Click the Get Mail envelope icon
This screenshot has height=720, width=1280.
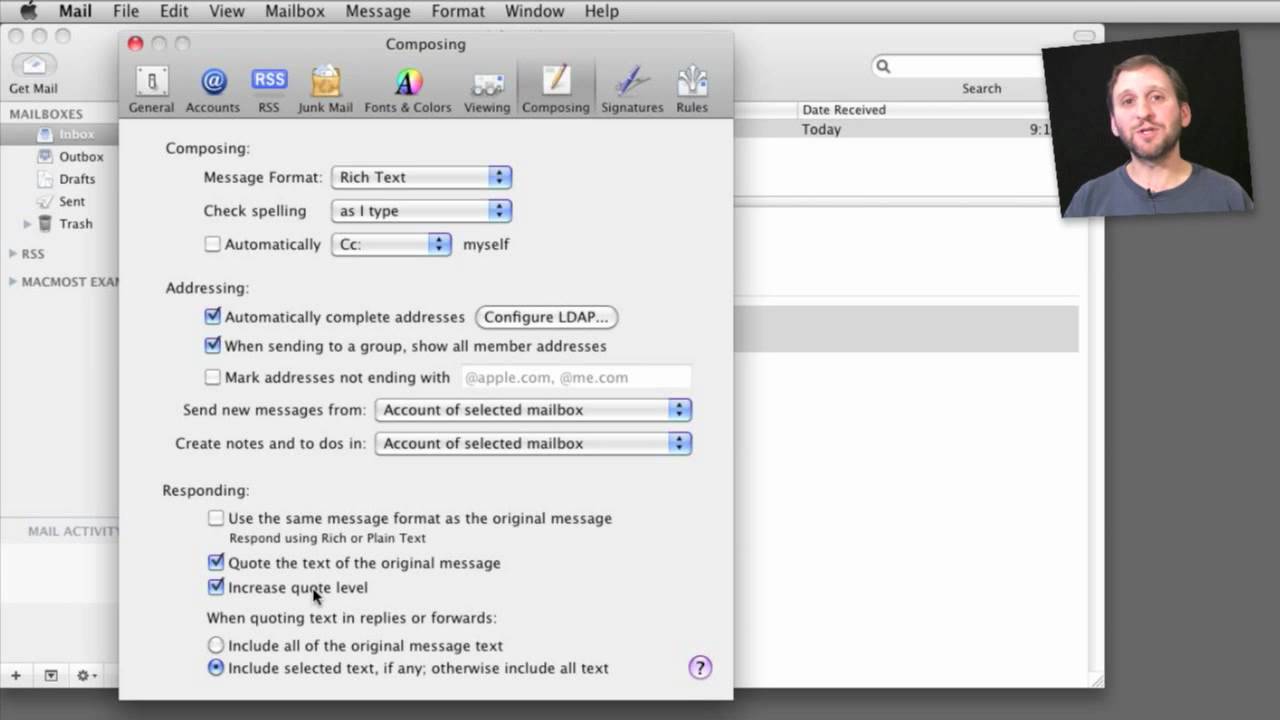click(33, 66)
